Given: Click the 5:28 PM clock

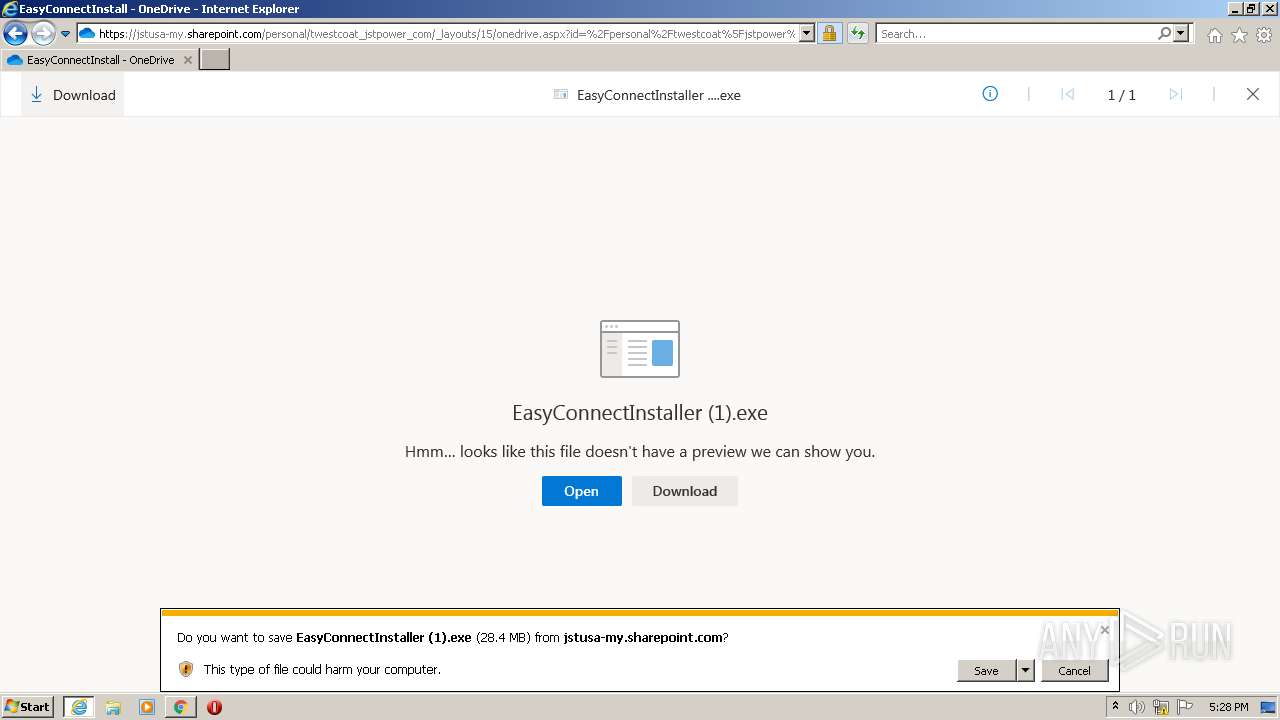Looking at the screenshot, I should pyautogui.click(x=1228, y=707).
